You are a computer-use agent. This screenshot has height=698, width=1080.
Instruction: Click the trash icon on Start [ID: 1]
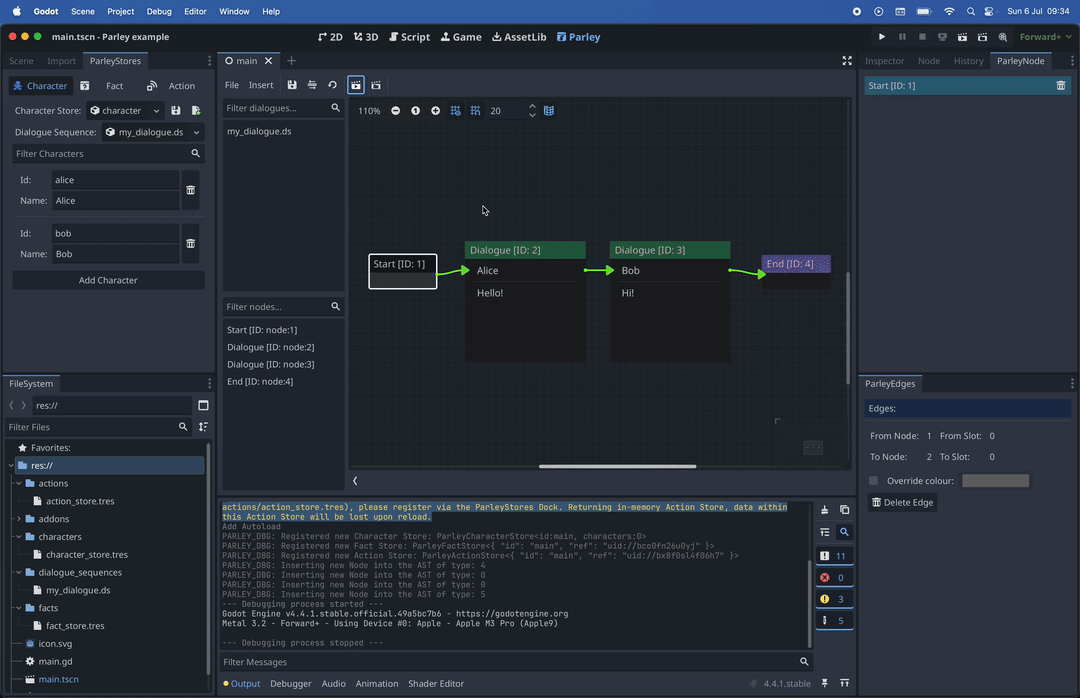[1061, 86]
